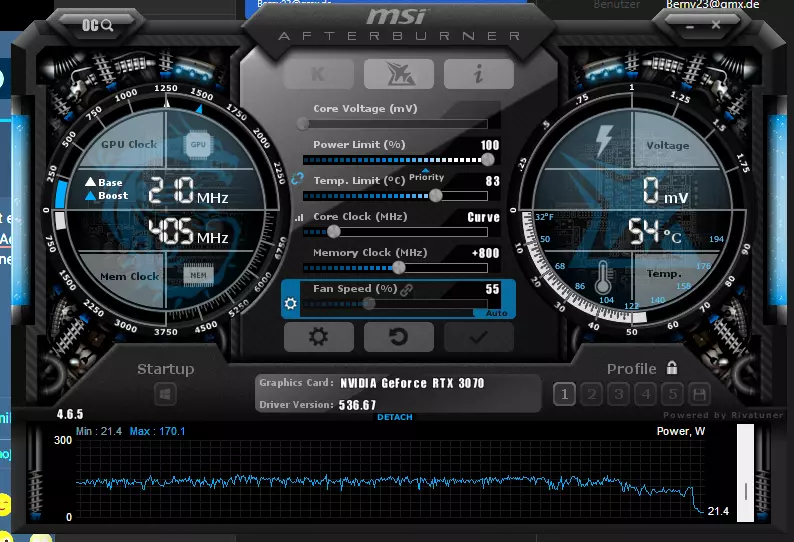The width and height of the screenshot is (794, 542).
Task: Select profile slot 4
Action: 646,394
